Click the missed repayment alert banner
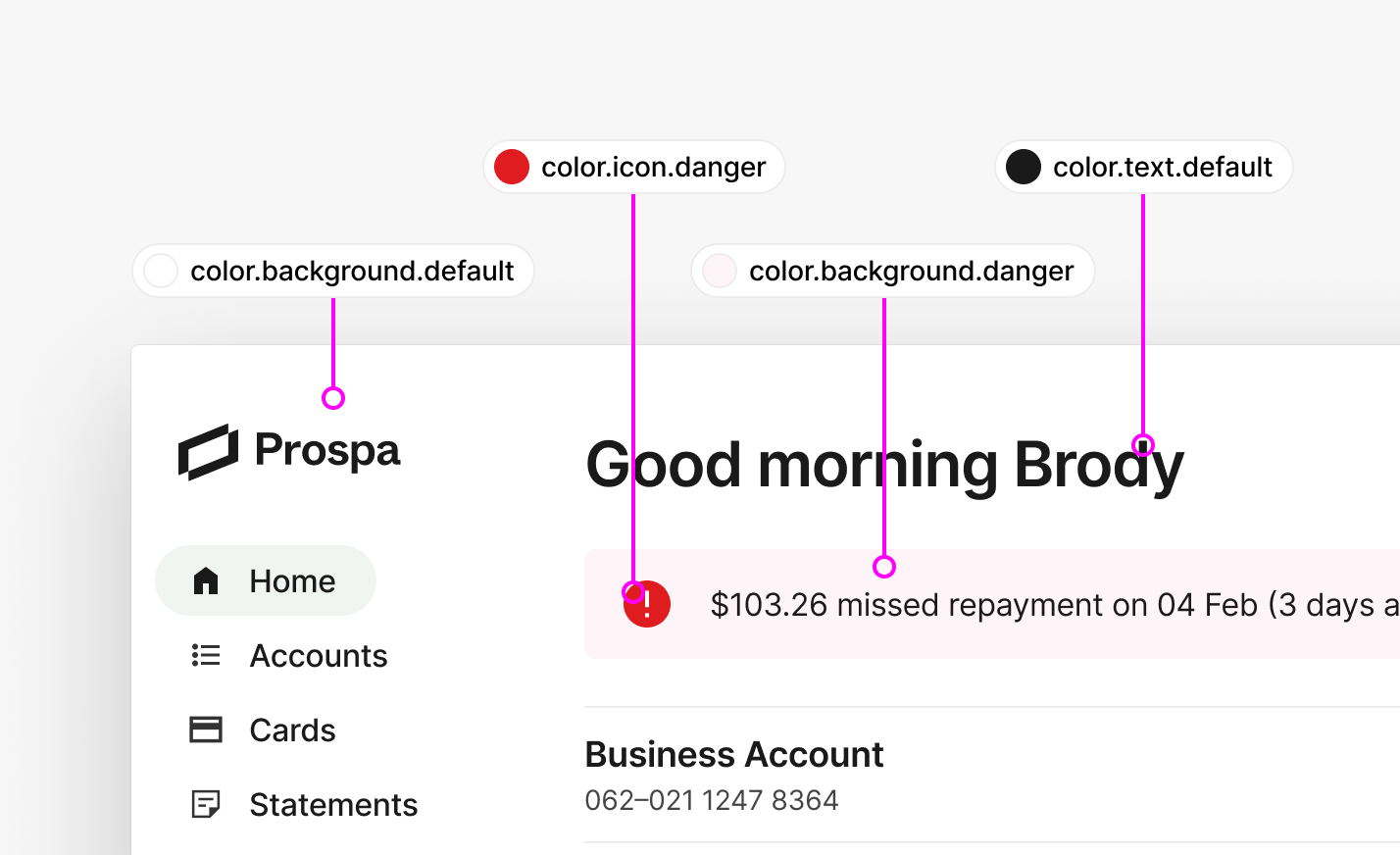1400x855 pixels. pos(980,604)
